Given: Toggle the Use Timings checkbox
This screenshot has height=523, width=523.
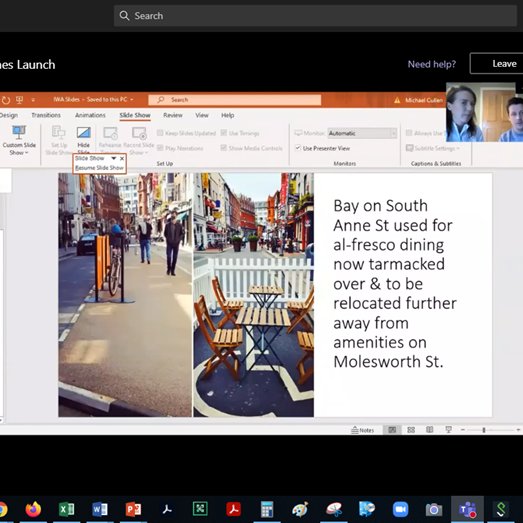Looking at the screenshot, I should pos(223,133).
